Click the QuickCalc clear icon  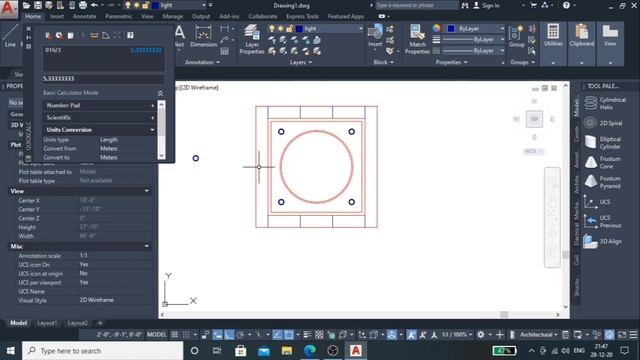(x=49, y=36)
